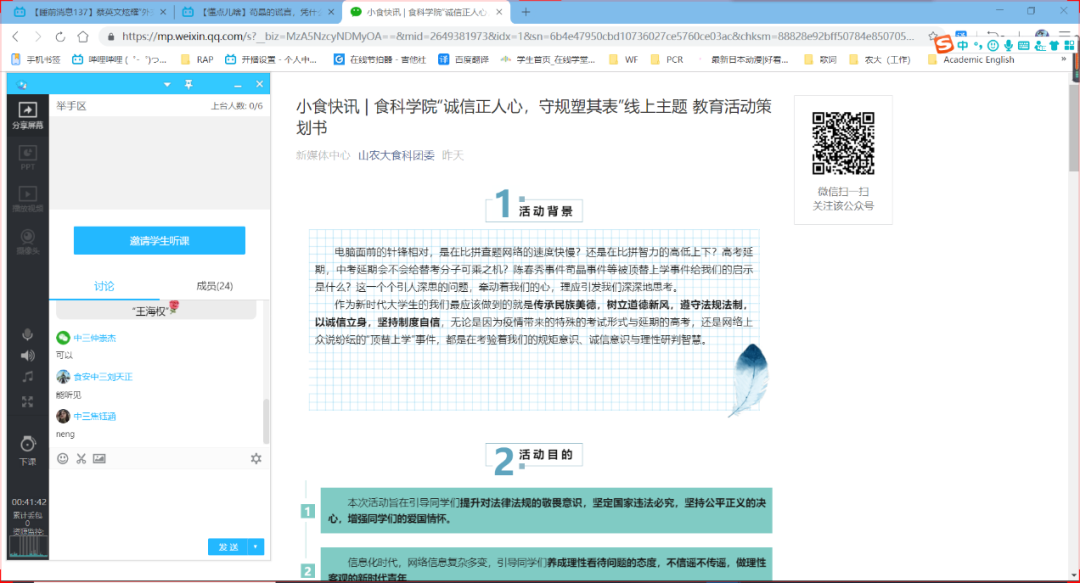Click the 播放视频 play video icon
The width and height of the screenshot is (1080, 583).
[x=28, y=198]
